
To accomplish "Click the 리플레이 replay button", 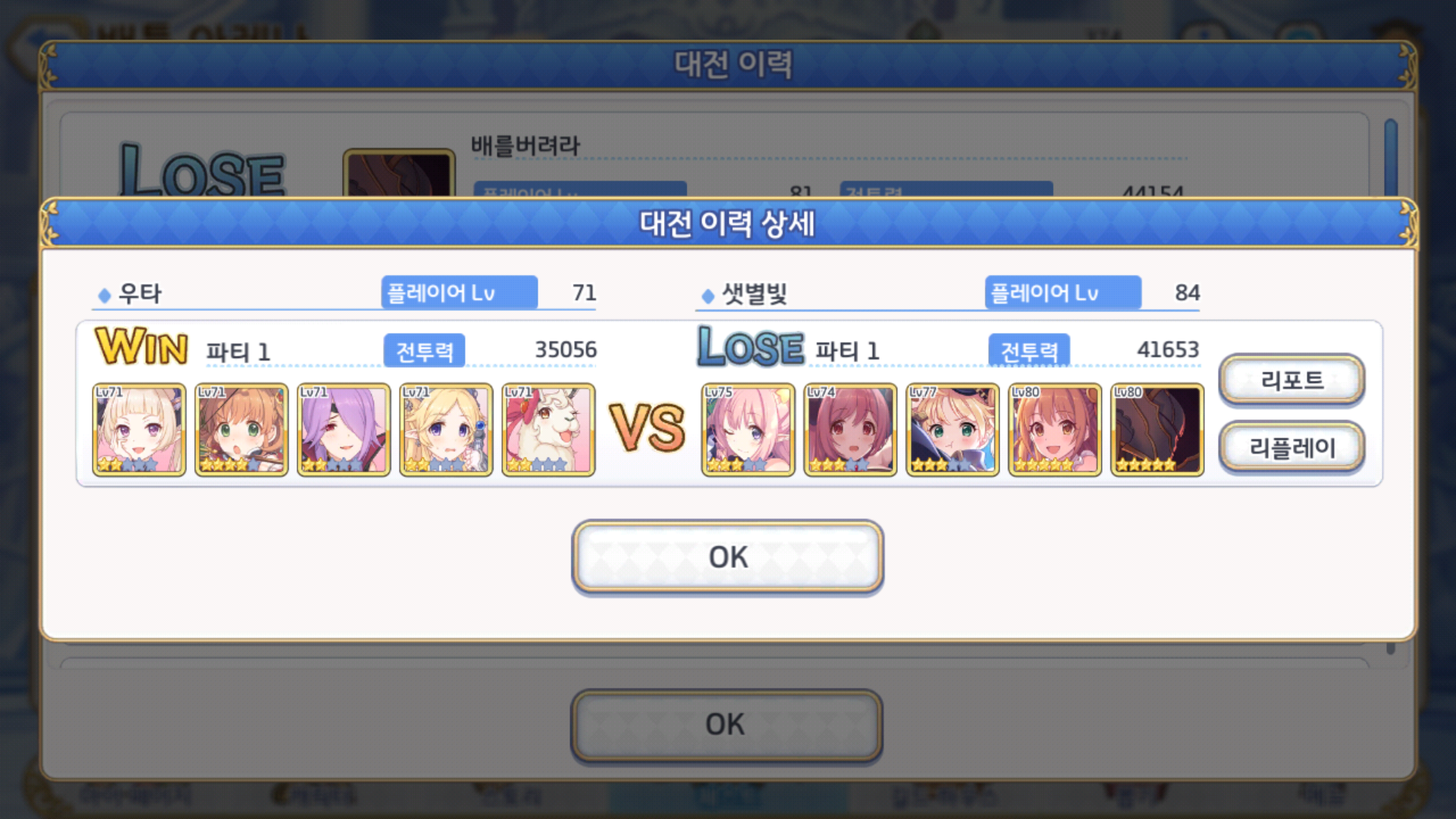I will point(1291,447).
